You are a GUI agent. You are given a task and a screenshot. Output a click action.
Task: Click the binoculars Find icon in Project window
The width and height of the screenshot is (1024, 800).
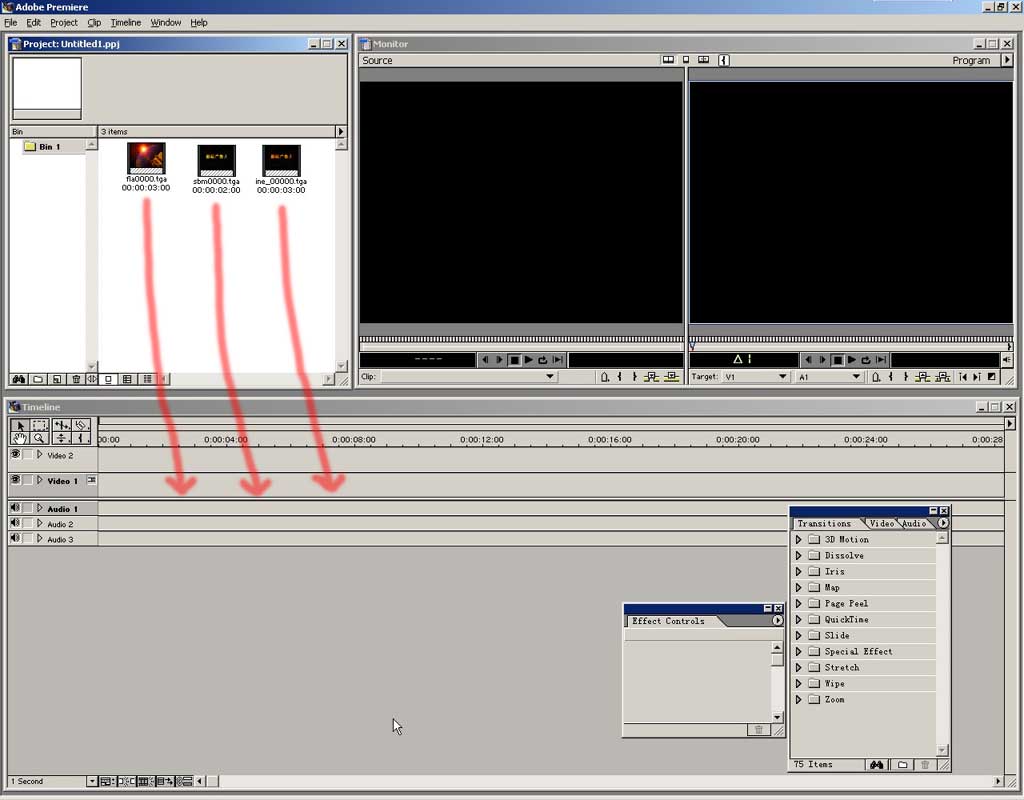click(19, 379)
